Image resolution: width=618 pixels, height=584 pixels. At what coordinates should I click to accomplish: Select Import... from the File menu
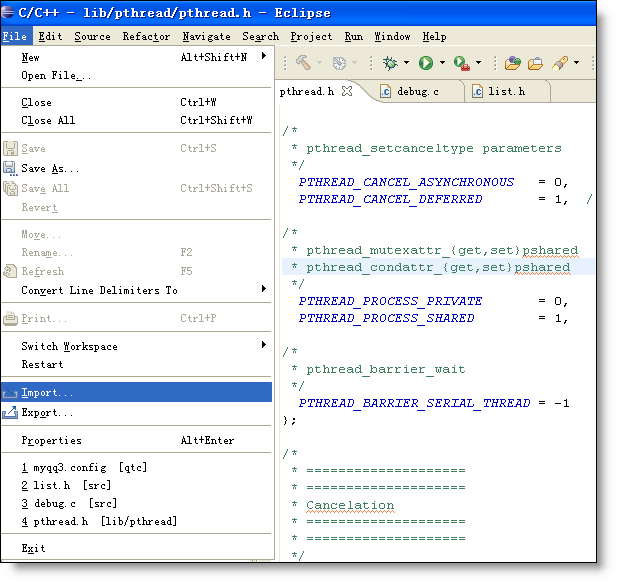coord(47,393)
